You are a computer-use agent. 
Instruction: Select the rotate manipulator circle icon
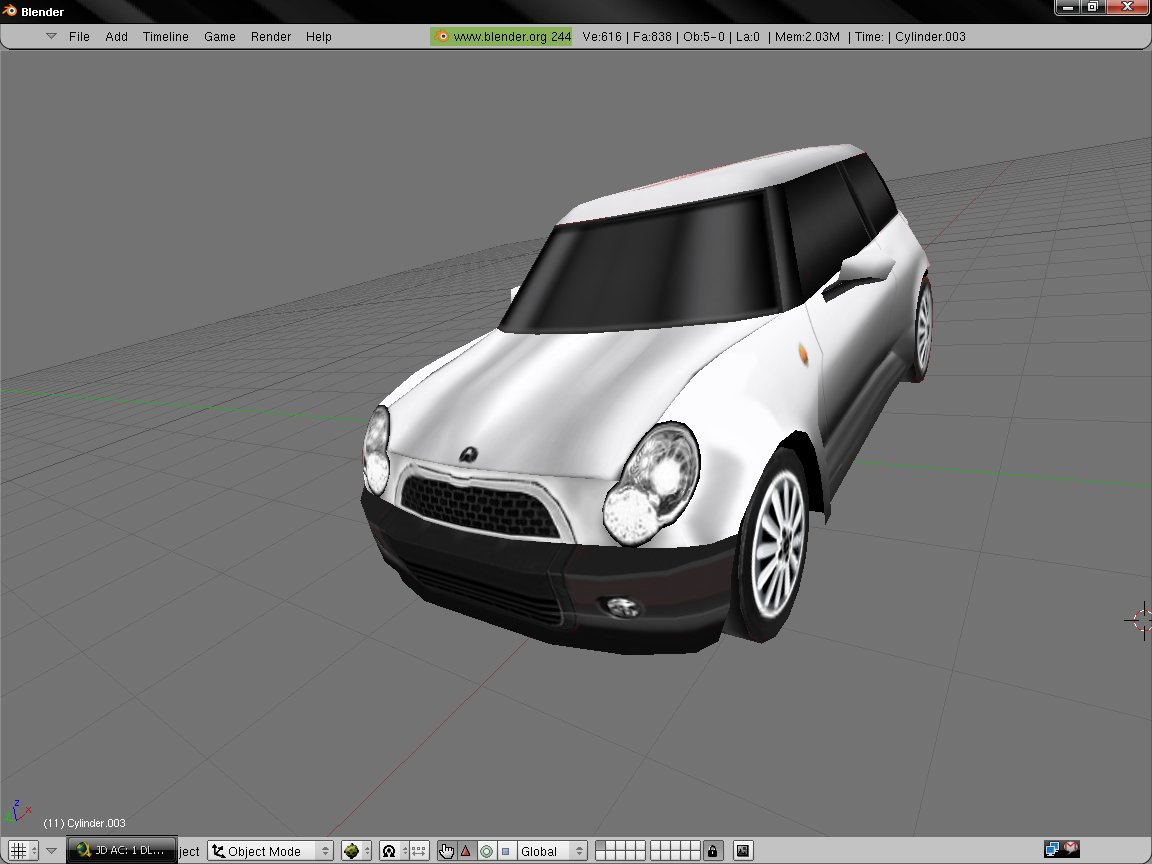[x=486, y=851]
